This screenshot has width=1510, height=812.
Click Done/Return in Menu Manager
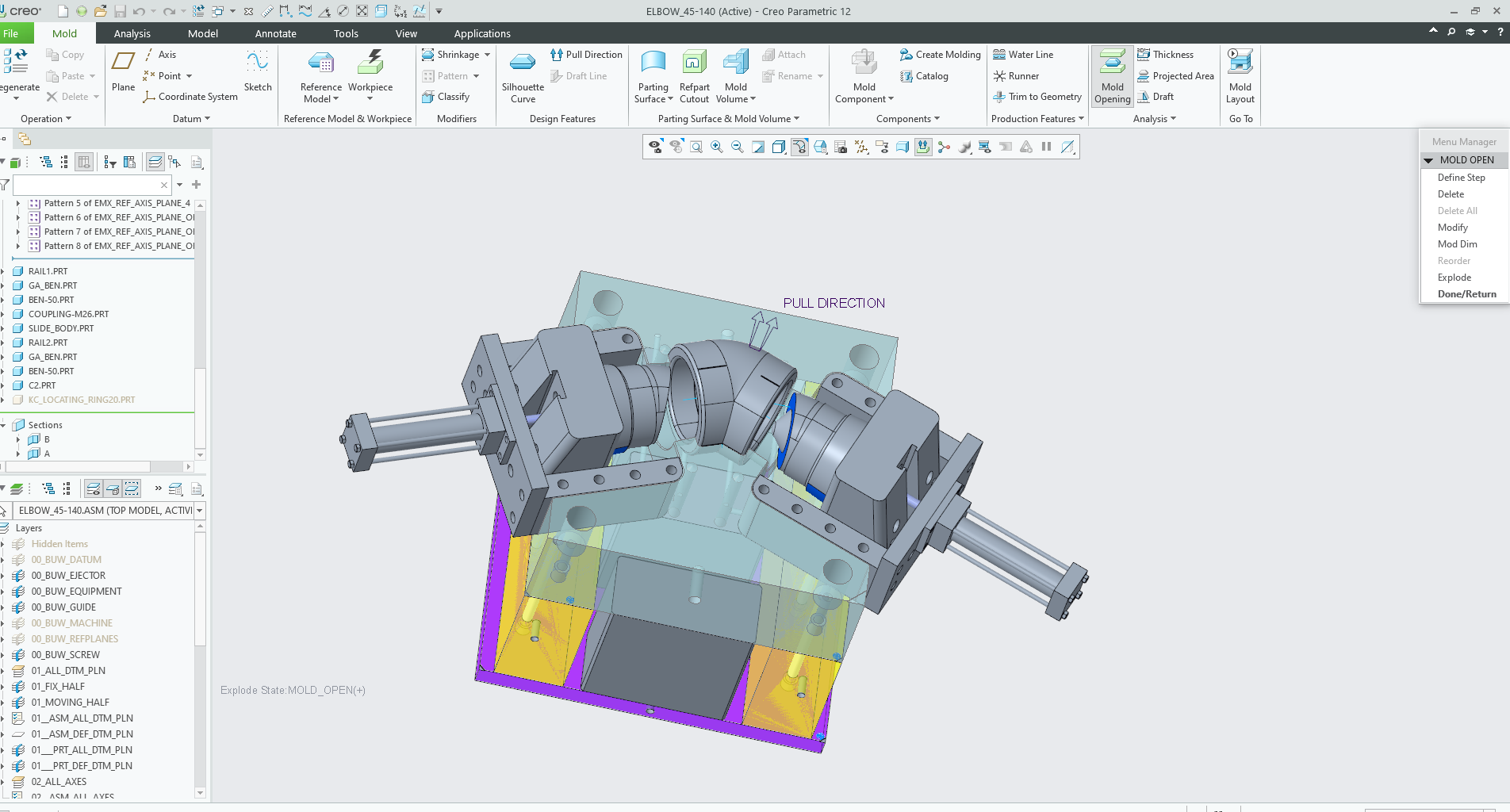1466,294
